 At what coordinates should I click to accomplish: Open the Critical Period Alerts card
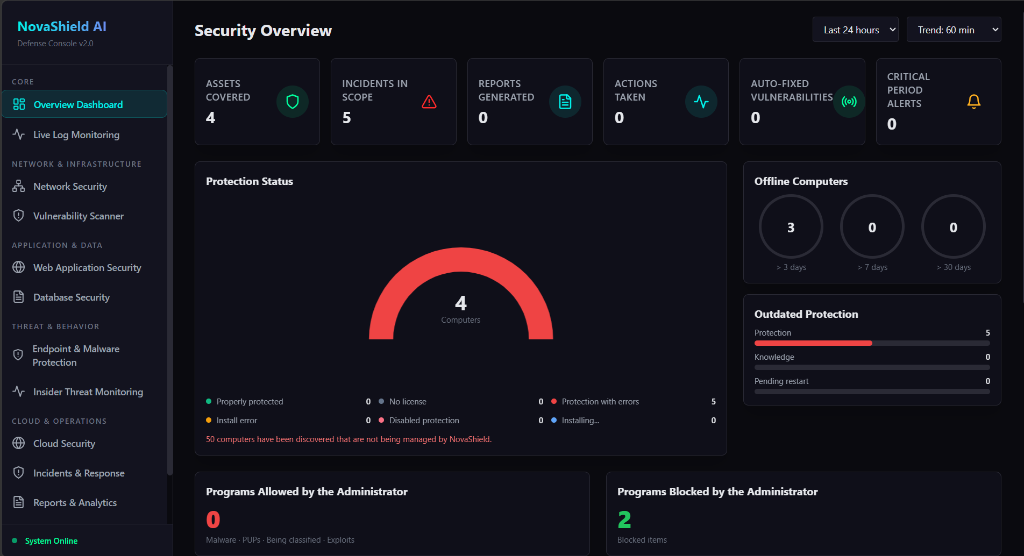pos(938,101)
